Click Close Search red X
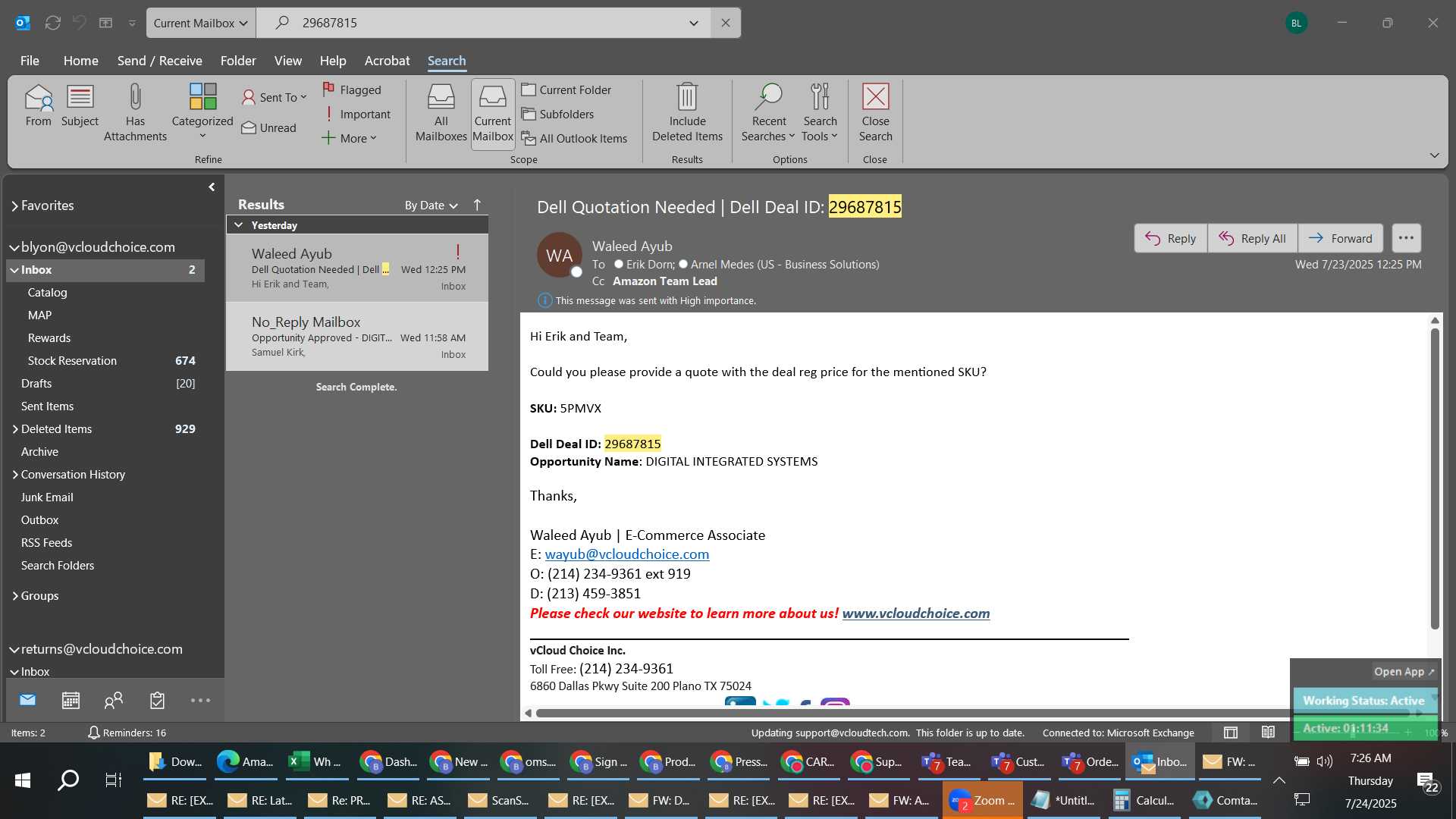This screenshot has width=1456, height=819. click(x=875, y=114)
